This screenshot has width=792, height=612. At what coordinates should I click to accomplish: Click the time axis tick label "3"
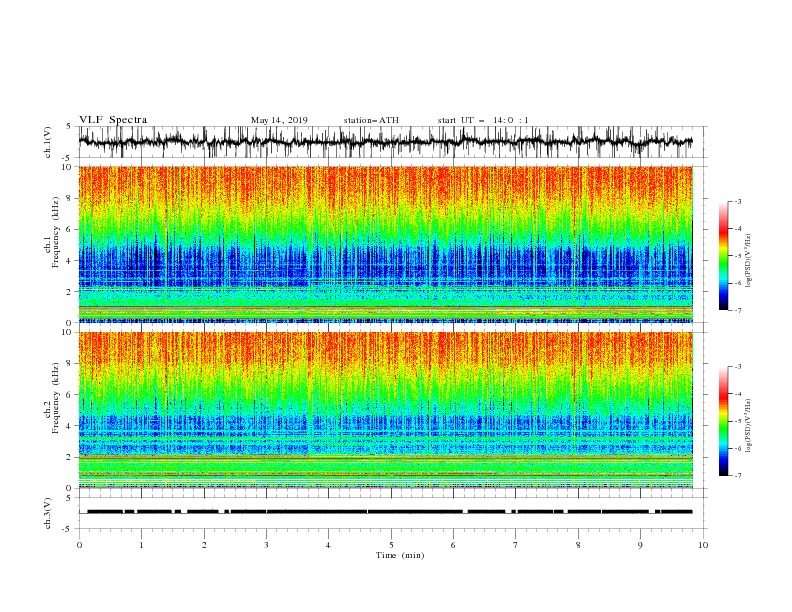(266, 545)
